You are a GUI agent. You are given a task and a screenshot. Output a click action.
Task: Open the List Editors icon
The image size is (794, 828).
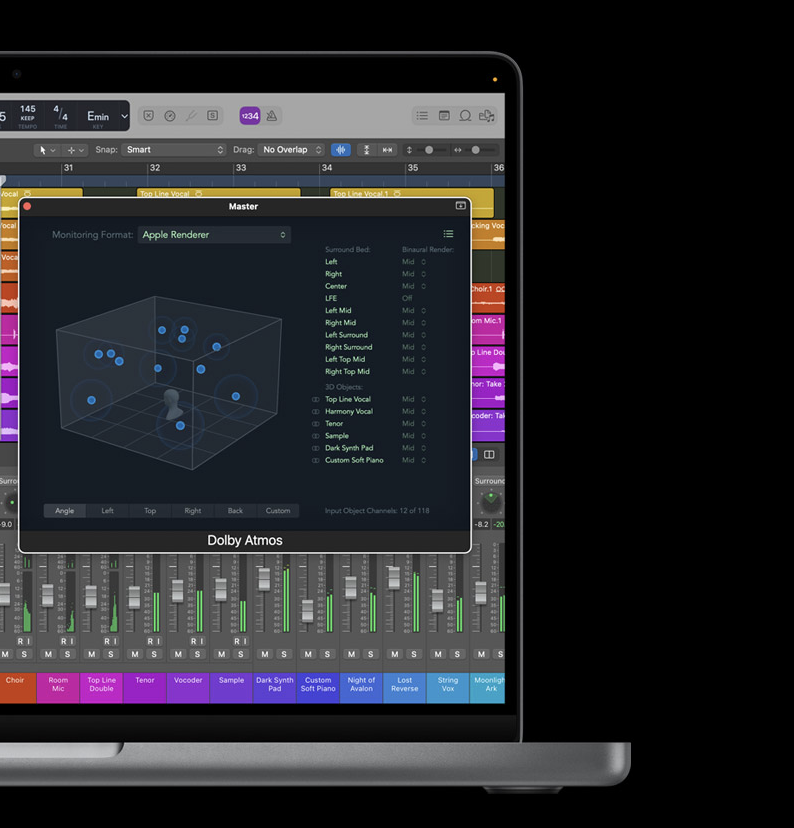coord(422,116)
